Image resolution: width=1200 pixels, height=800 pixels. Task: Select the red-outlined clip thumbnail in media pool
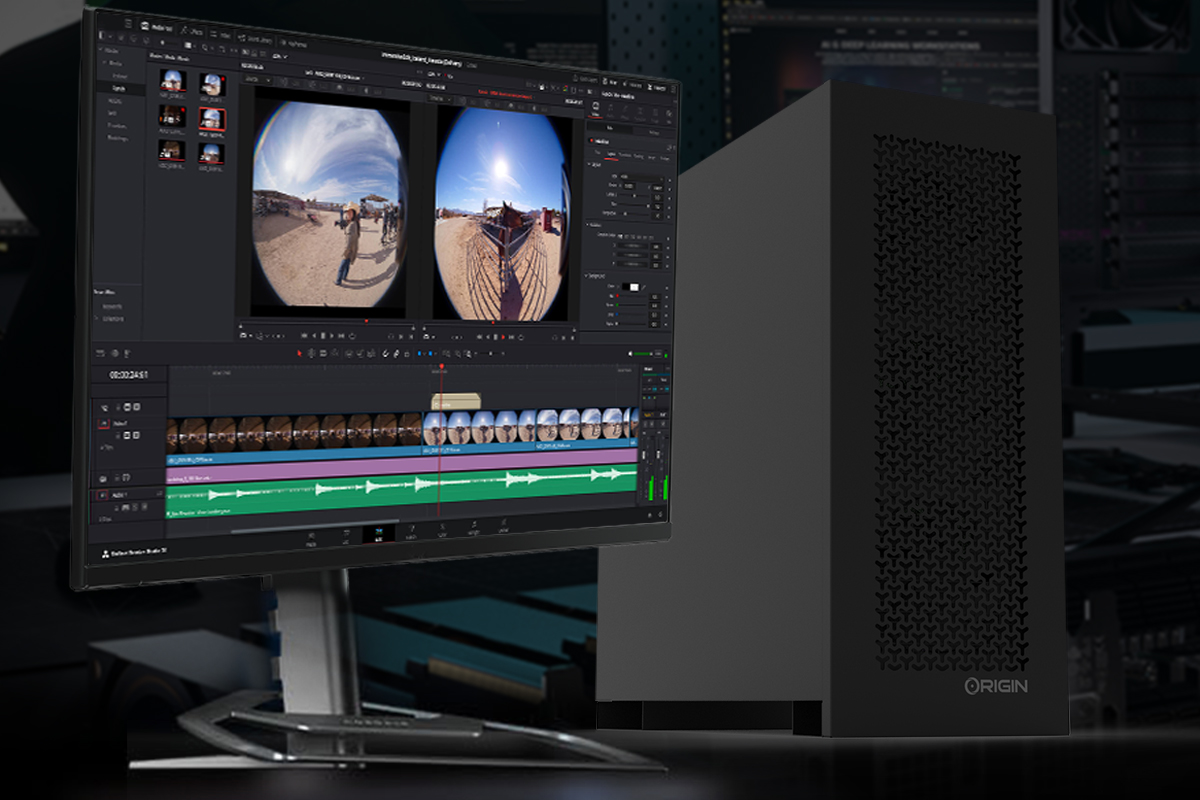pyautogui.click(x=211, y=121)
